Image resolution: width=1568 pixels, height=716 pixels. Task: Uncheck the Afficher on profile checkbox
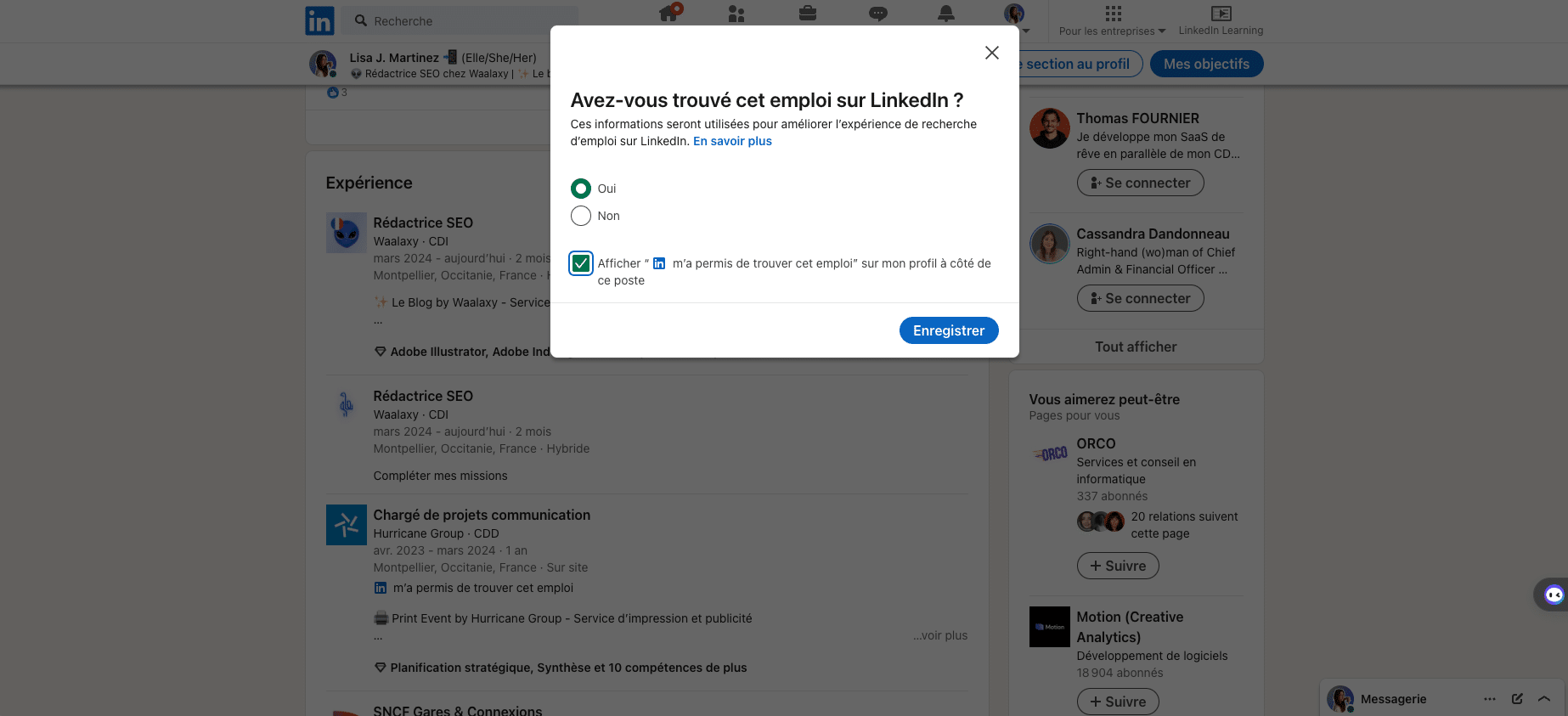coord(581,263)
